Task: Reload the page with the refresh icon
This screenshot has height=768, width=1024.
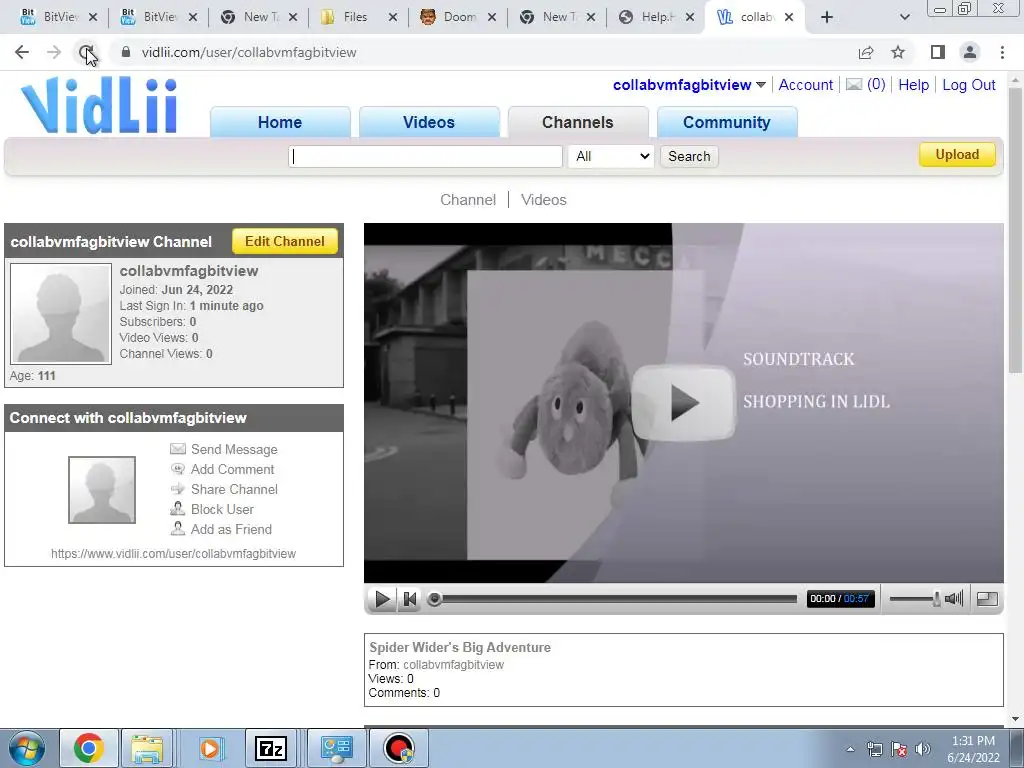Action: click(86, 52)
